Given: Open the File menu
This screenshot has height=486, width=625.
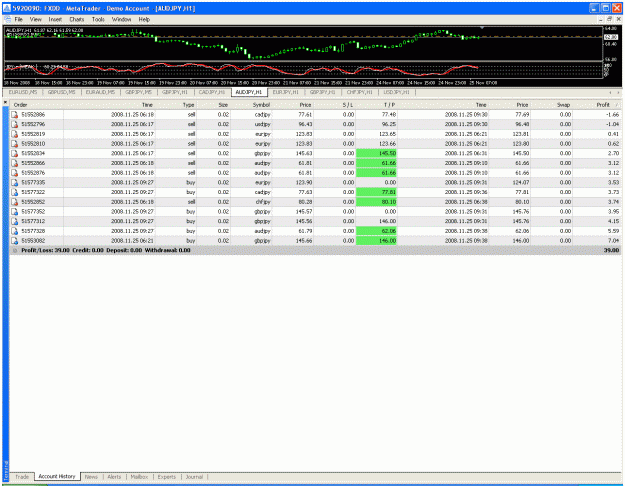Looking at the screenshot, I should coord(19,19).
